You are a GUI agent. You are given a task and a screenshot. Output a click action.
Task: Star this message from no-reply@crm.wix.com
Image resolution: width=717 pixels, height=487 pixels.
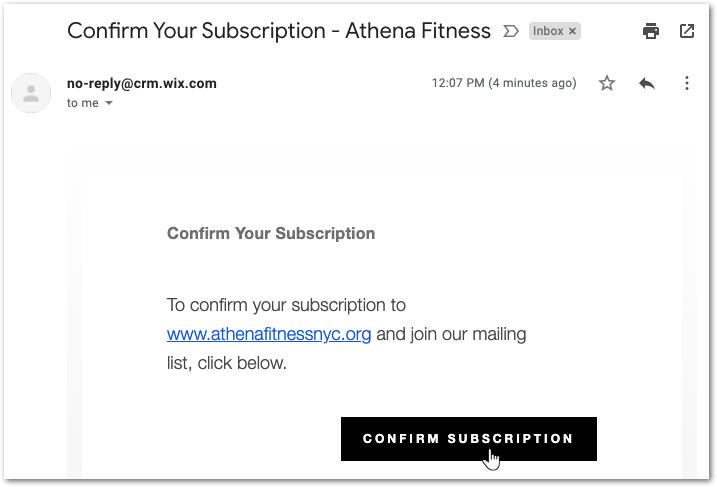point(607,83)
